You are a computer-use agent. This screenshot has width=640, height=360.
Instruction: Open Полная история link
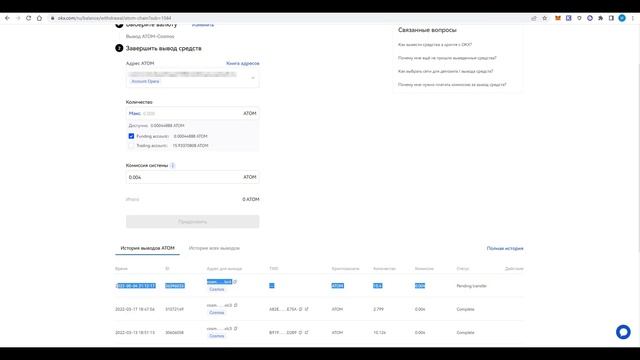[505, 248]
